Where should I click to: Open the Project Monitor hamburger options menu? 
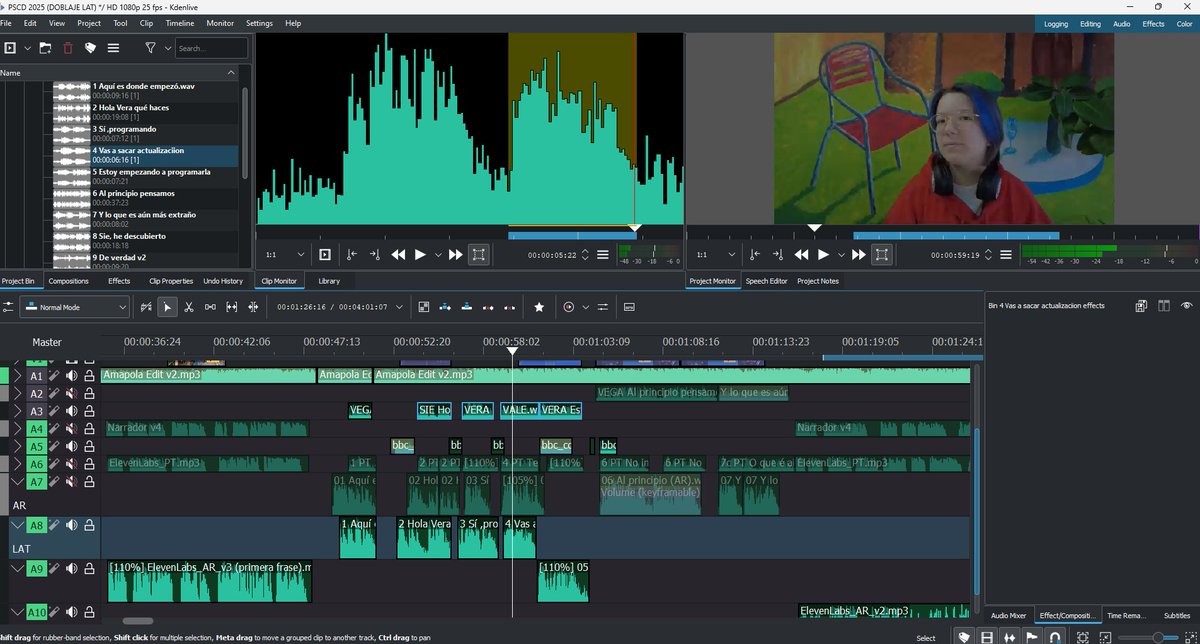coord(1005,255)
